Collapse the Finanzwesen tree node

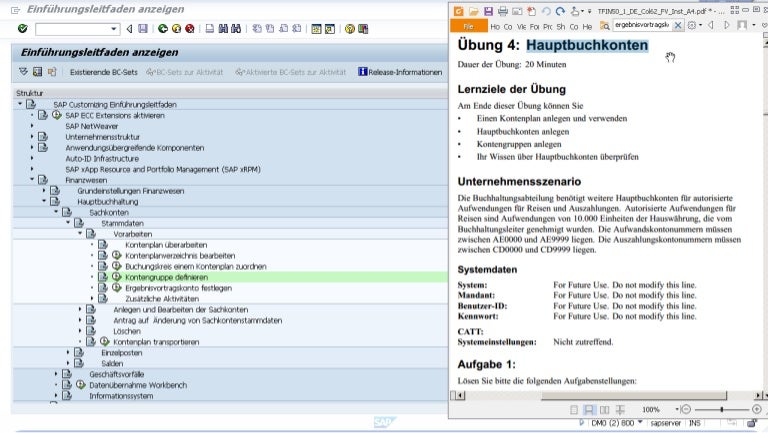33,179
